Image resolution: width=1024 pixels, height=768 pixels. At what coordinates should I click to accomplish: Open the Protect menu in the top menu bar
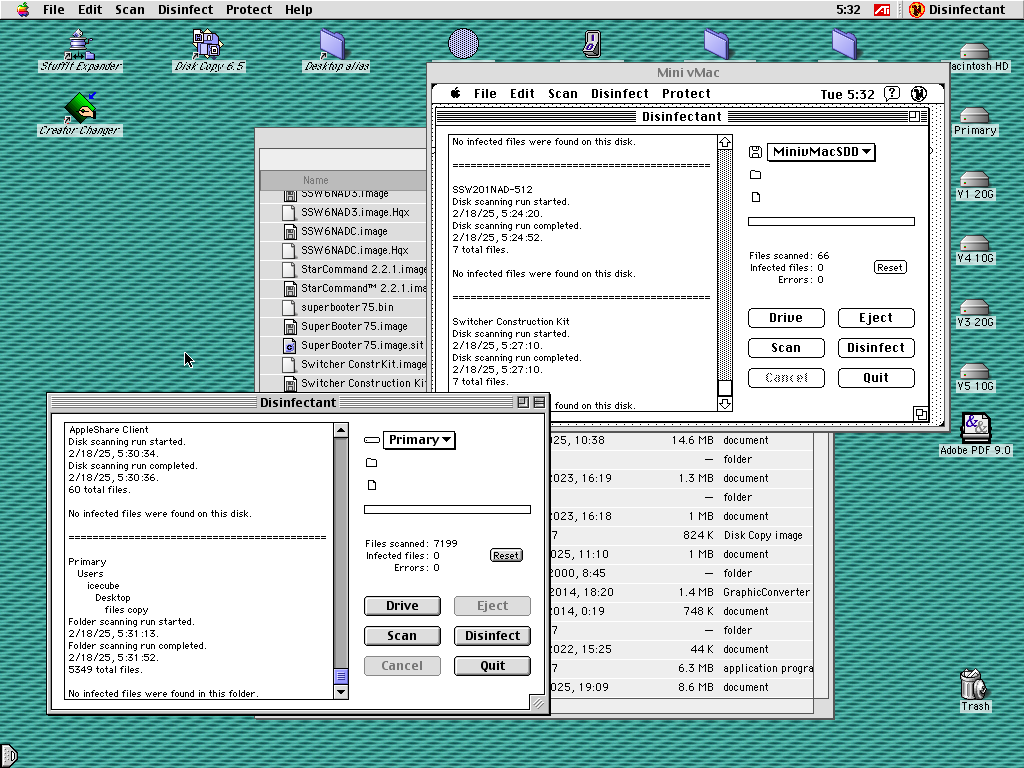pos(249,10)
